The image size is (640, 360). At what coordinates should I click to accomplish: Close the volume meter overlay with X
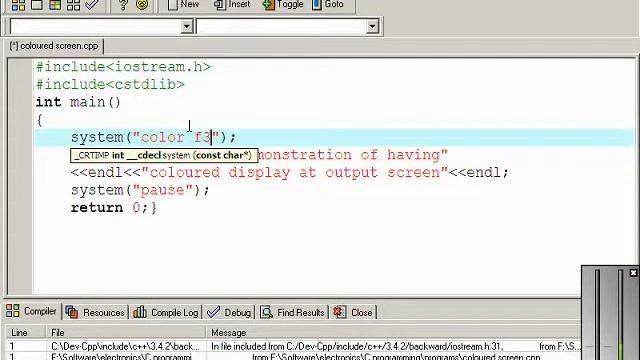coord(633,273)
